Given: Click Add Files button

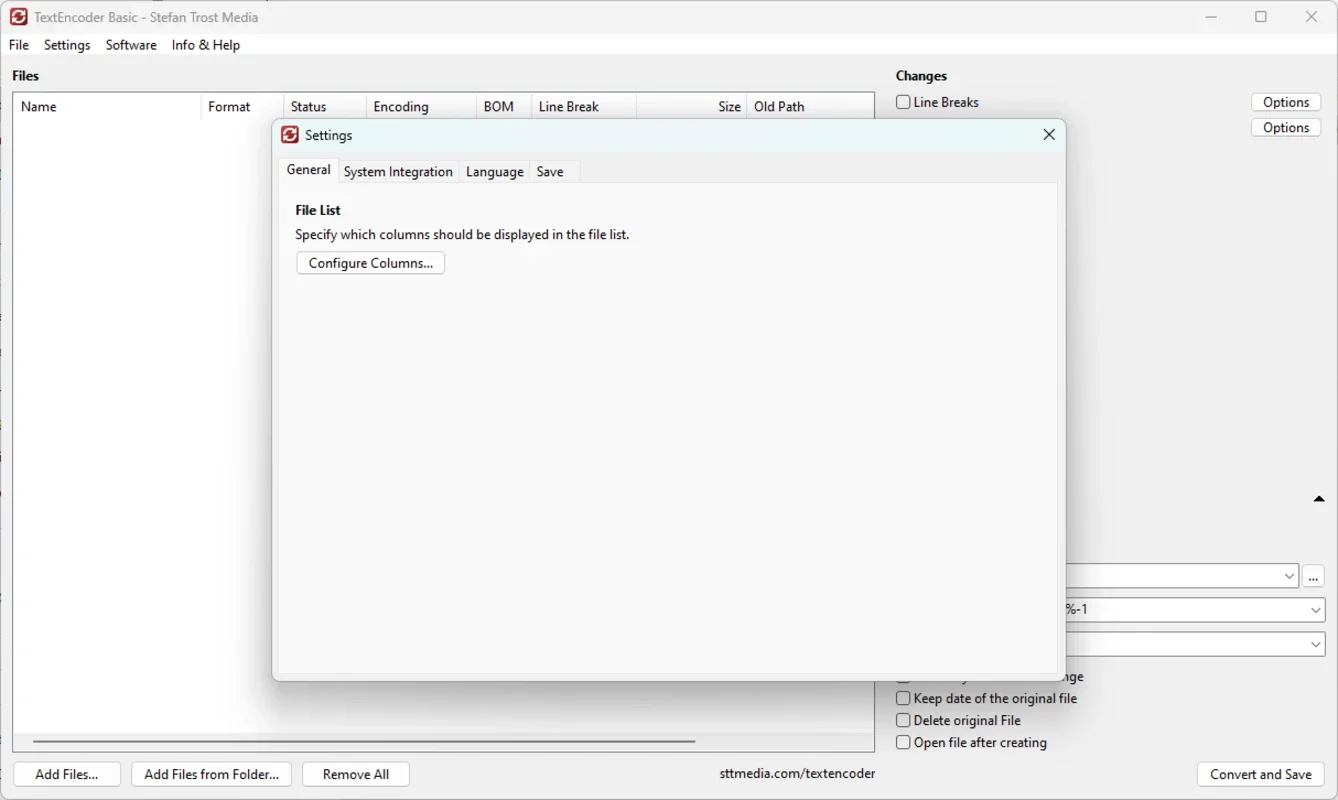Looking at the screenshot, I should tap(67, 774).
